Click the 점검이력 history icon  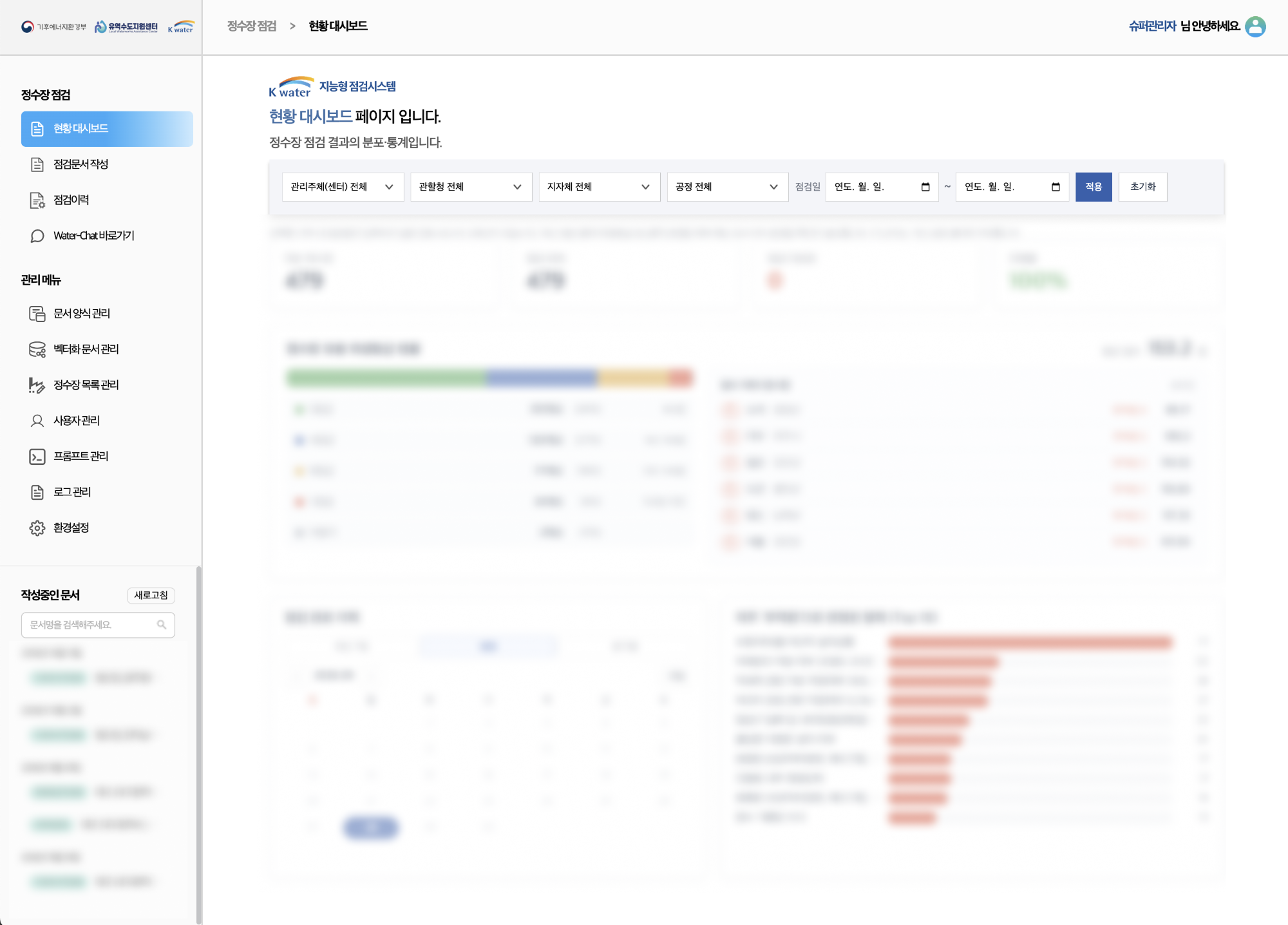coord(37,200)
